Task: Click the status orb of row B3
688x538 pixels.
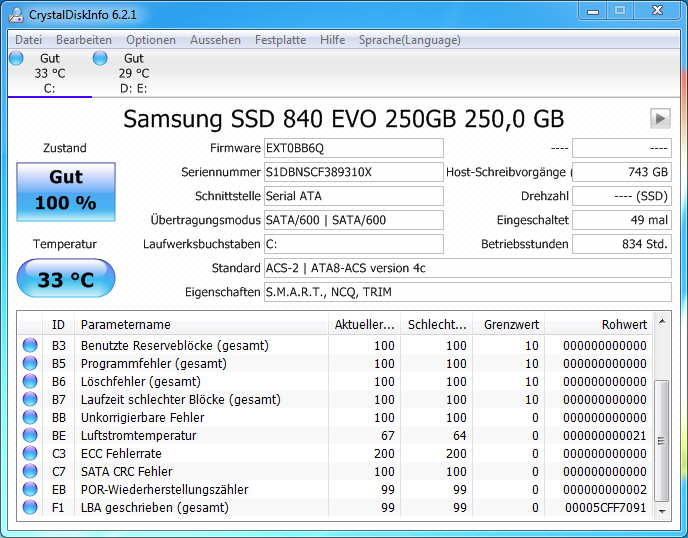Action: (x=30, y=345)
